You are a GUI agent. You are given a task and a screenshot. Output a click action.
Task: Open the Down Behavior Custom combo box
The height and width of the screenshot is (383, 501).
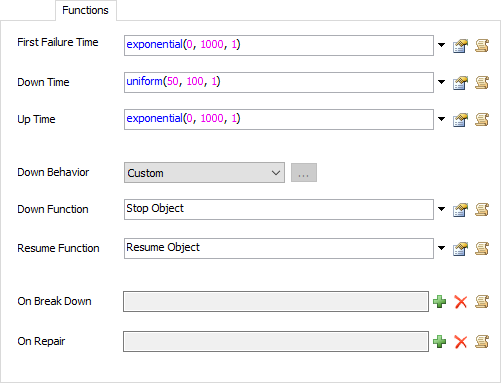point(204,173)
